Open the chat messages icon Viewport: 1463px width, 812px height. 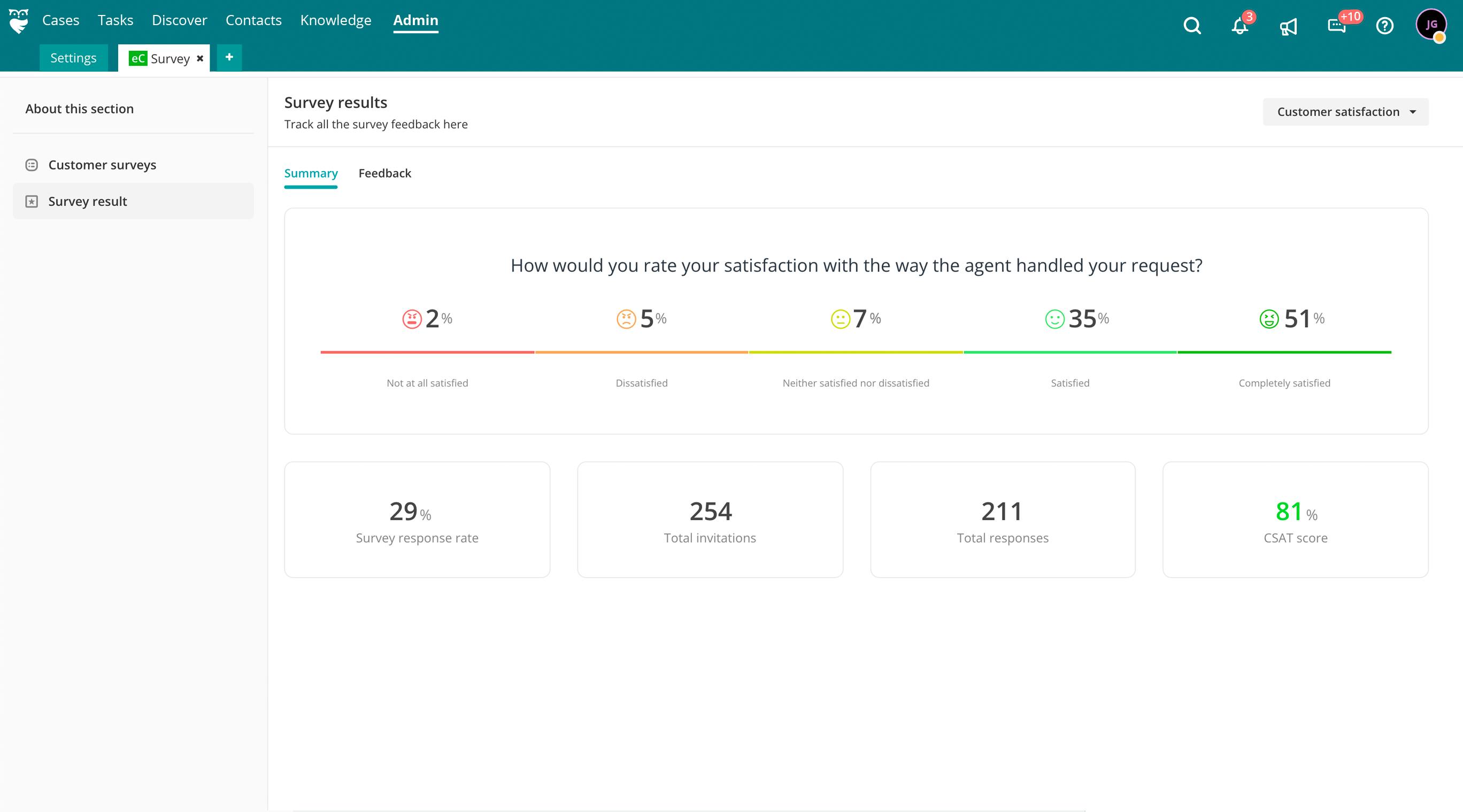1336,26
